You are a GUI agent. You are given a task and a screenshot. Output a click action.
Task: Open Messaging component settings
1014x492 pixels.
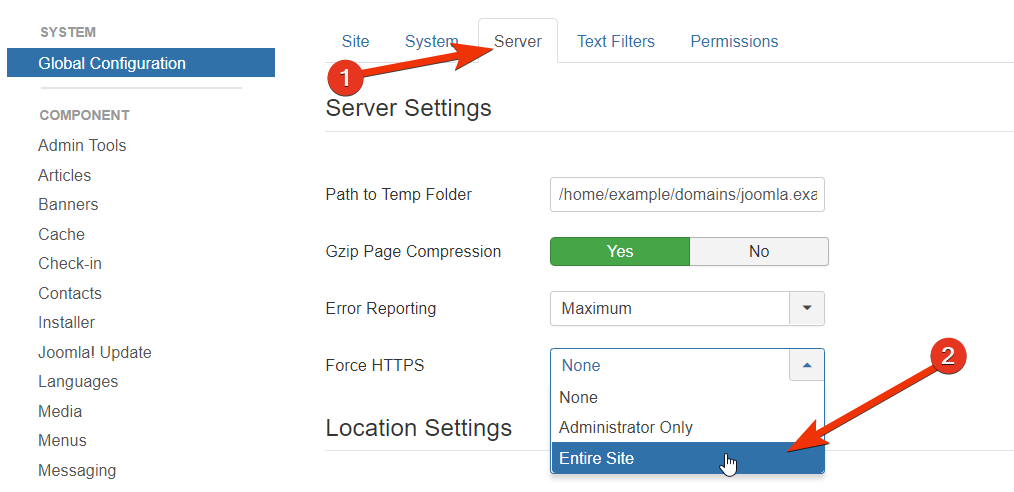[x=77, y=470]
